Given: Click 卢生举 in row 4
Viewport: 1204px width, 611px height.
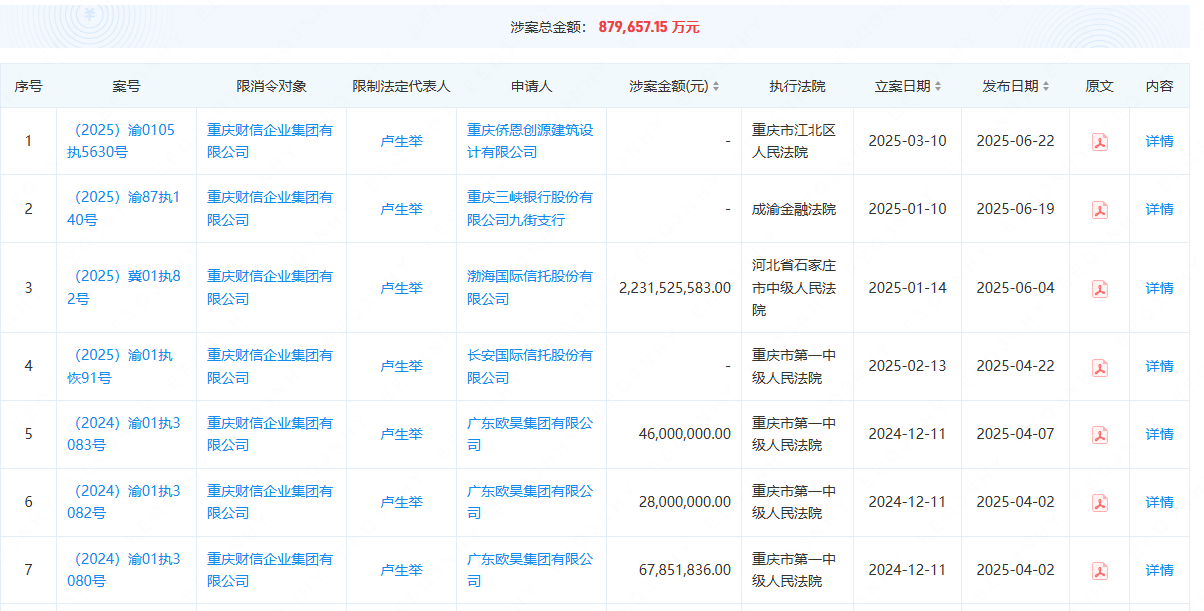Looking at the screenshot, I should coord(402,366).
